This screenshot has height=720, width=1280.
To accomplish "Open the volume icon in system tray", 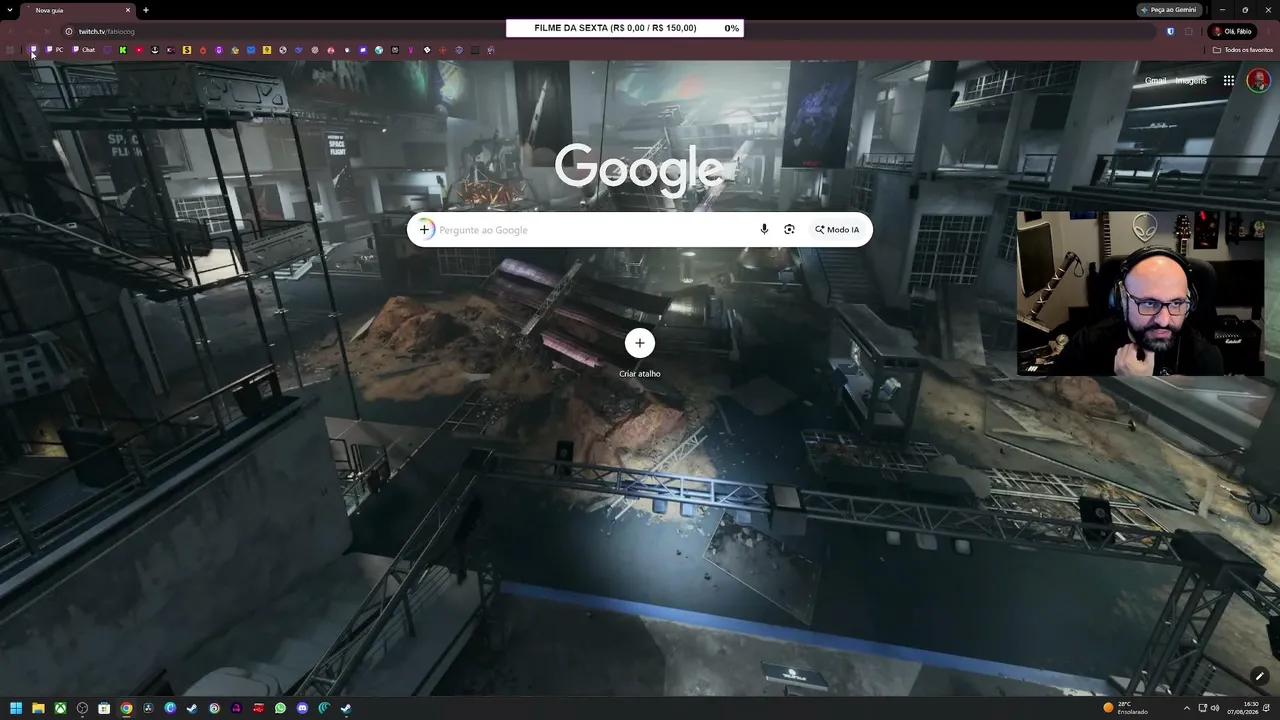I will point(1215,708).
